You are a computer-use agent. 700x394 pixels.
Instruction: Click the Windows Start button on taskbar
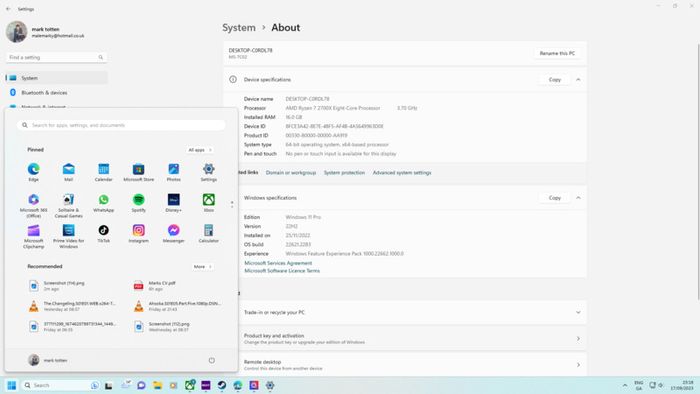pos(12,385)
